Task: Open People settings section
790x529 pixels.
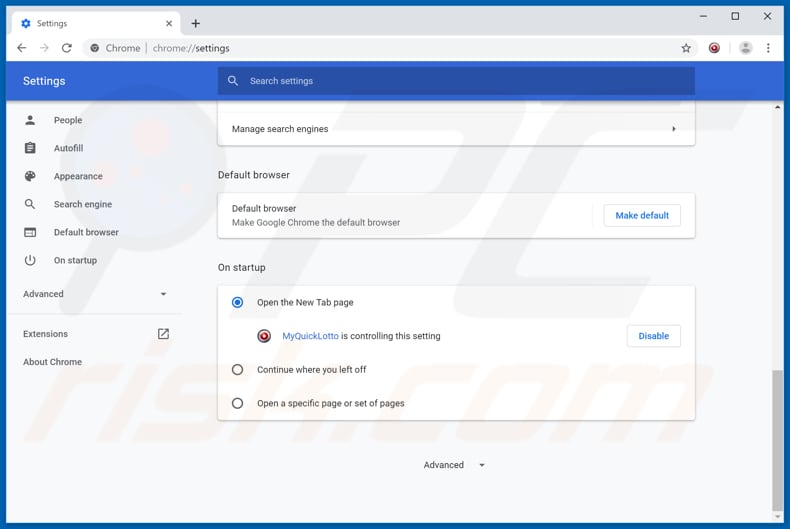Action: pyautogui.click(x=68, y=120)
